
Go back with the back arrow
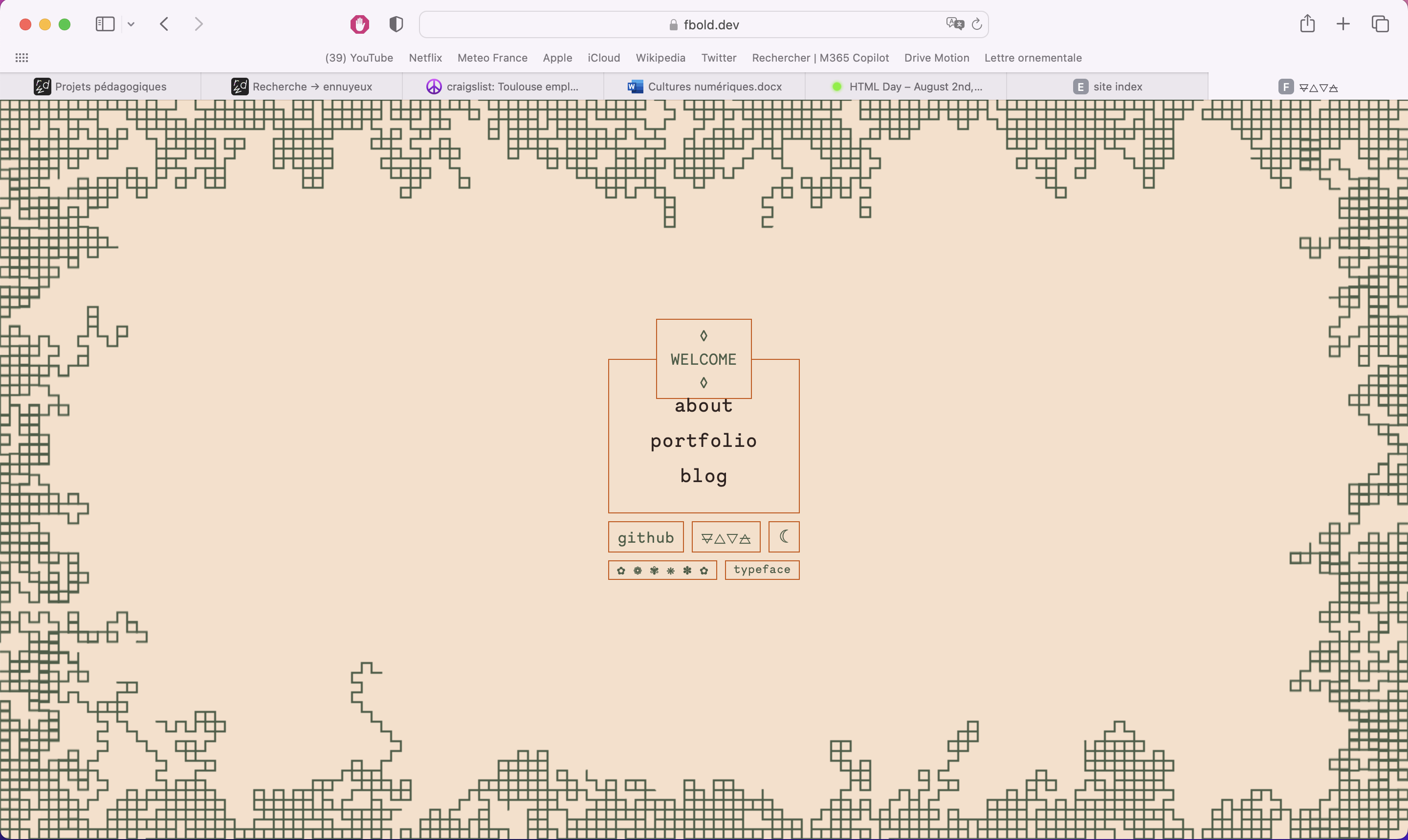(x=164, y=24)
